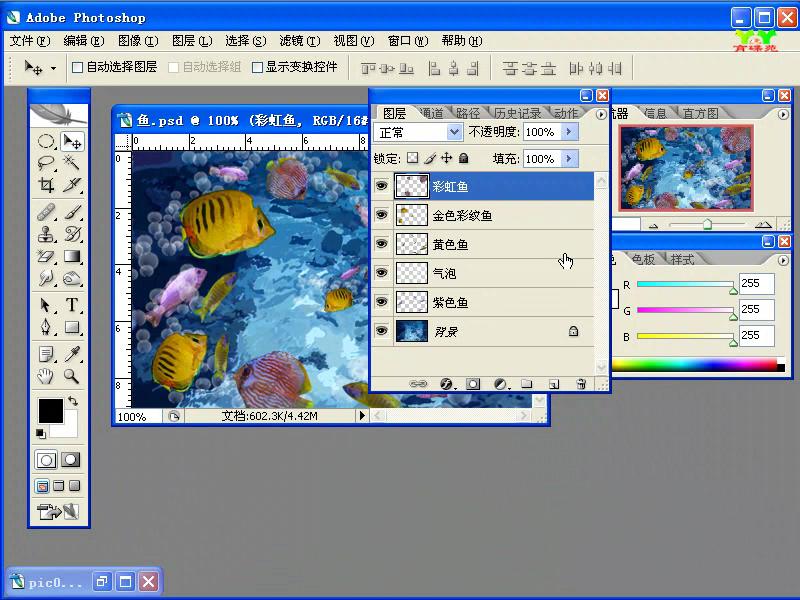Hide the 紫色鱼 layer
The image size is (800, 600).
pyautogui.click(x=381, y=302)
